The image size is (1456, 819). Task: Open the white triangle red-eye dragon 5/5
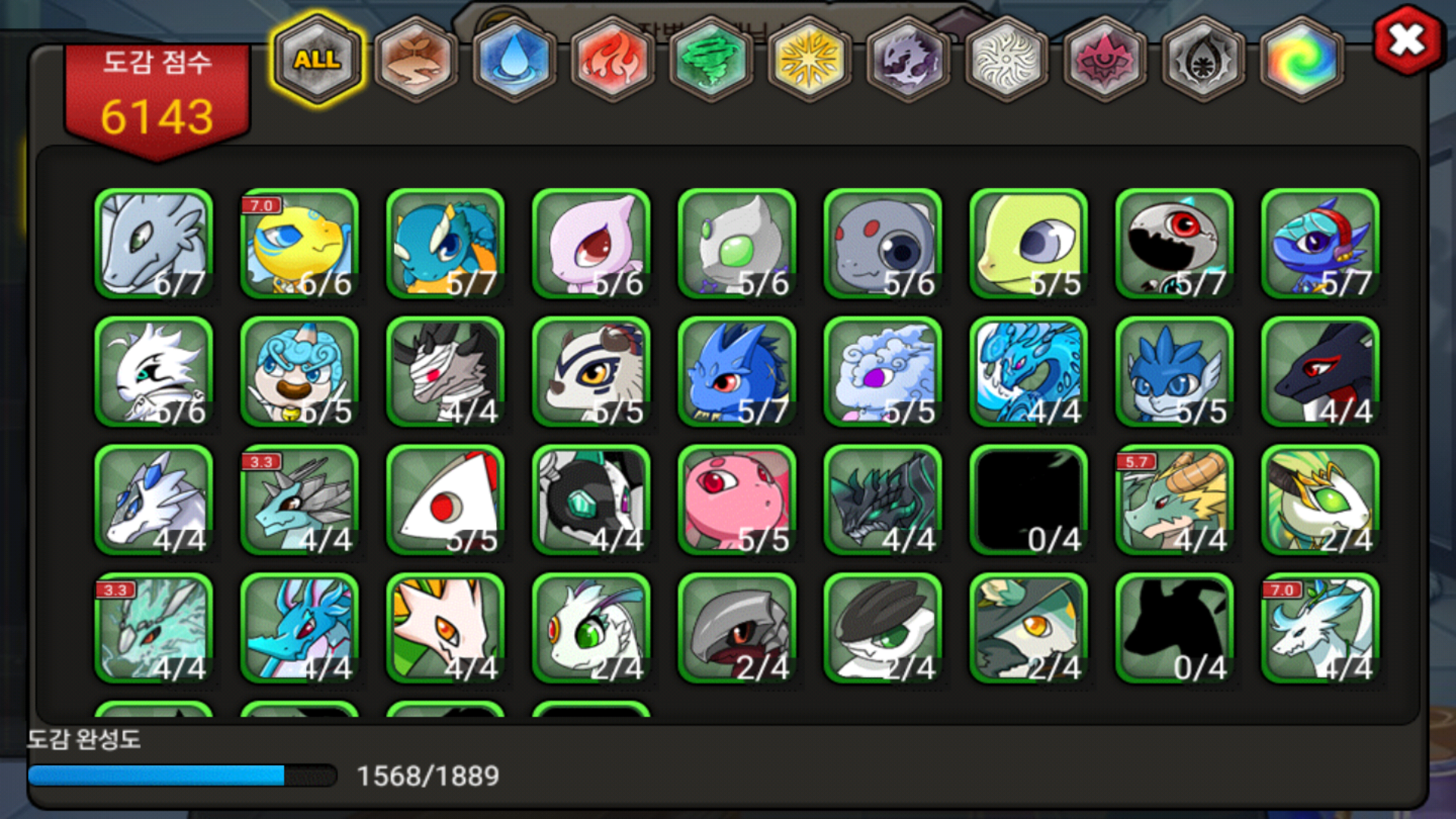click(445, 500)
